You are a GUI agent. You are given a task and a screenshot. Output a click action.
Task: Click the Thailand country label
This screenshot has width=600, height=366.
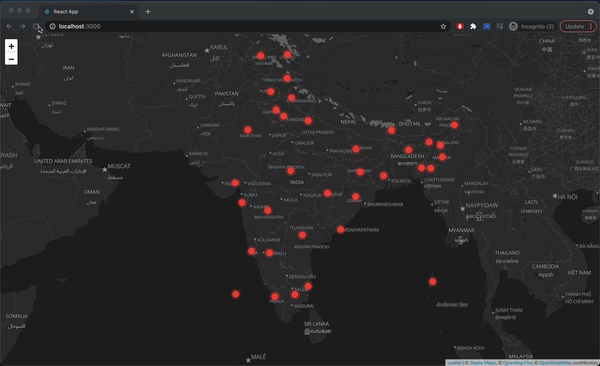point(507,253)
